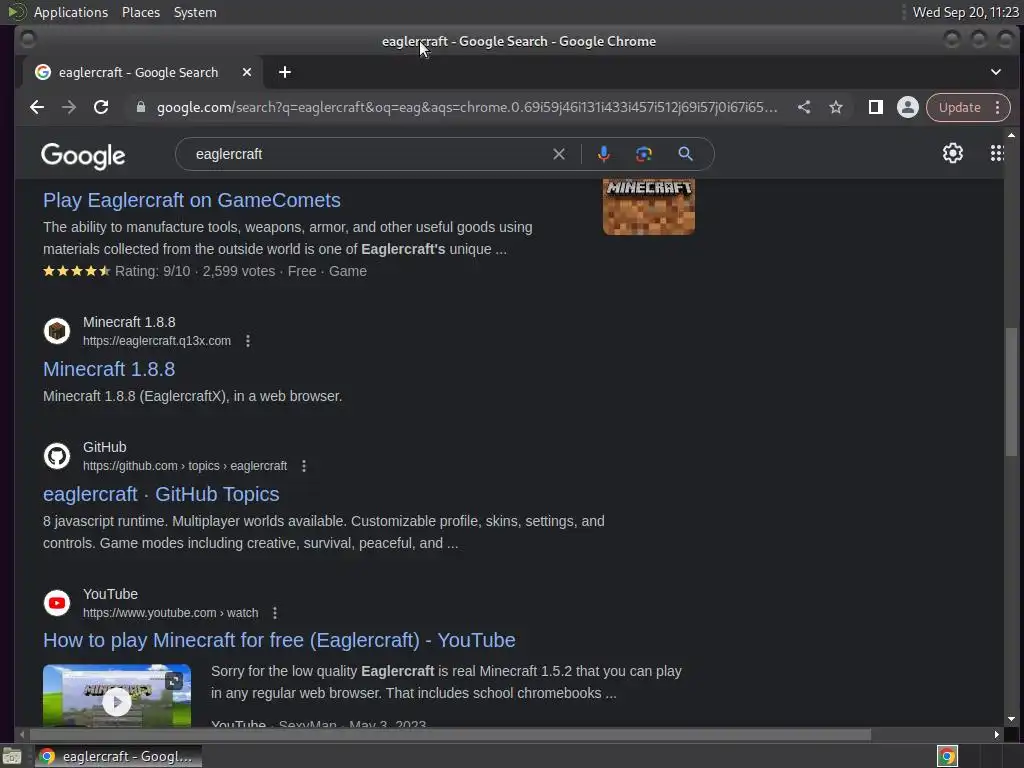
Task: Click the rating 9/10 text
Action: 153,271
